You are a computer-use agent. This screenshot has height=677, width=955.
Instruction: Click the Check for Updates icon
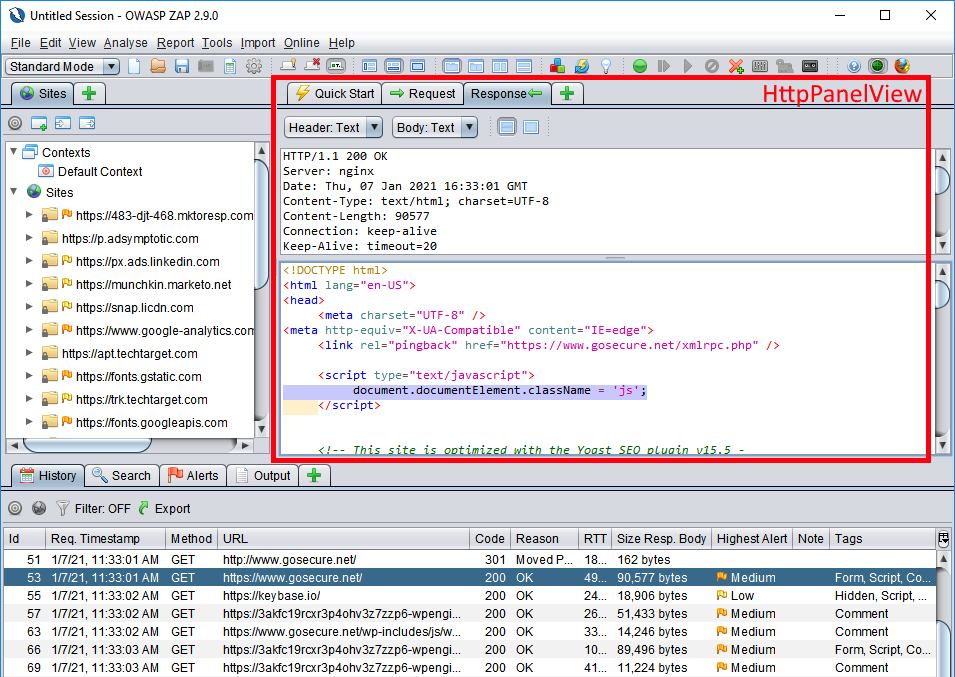(x=582, y=66)
